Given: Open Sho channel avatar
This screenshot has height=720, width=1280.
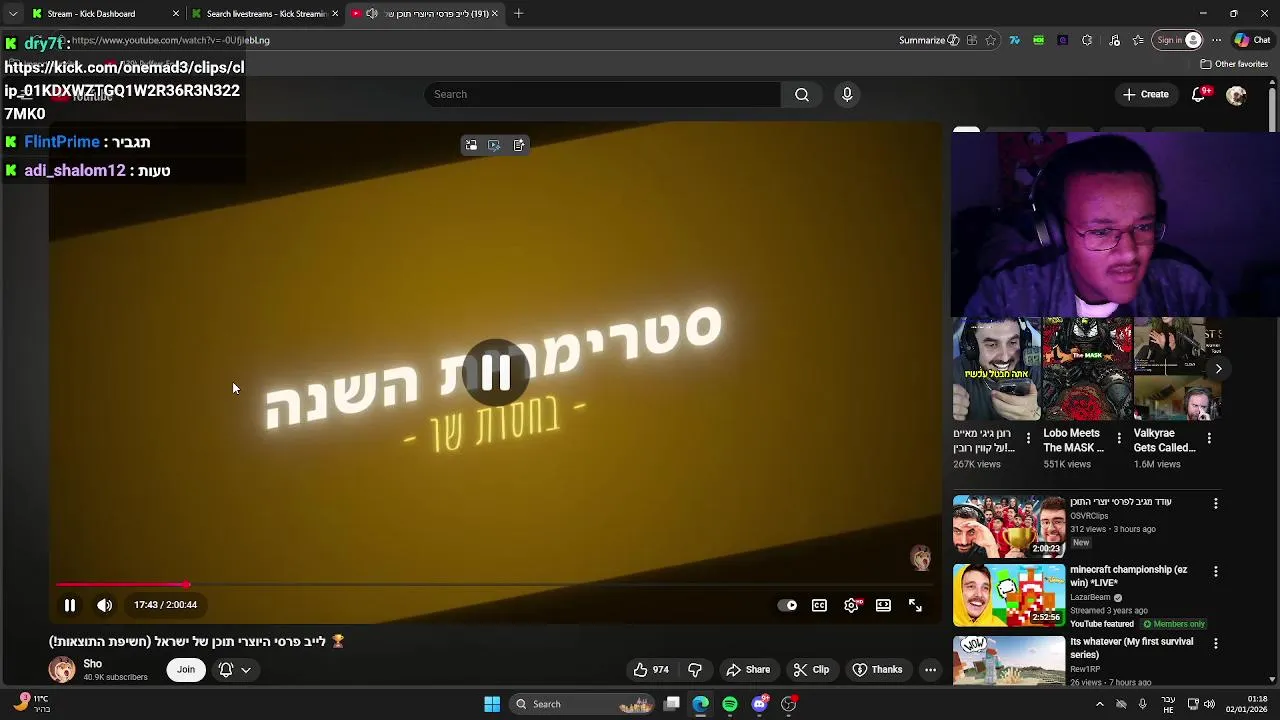Looking at the screenshot, I should [x=62, y=670].
